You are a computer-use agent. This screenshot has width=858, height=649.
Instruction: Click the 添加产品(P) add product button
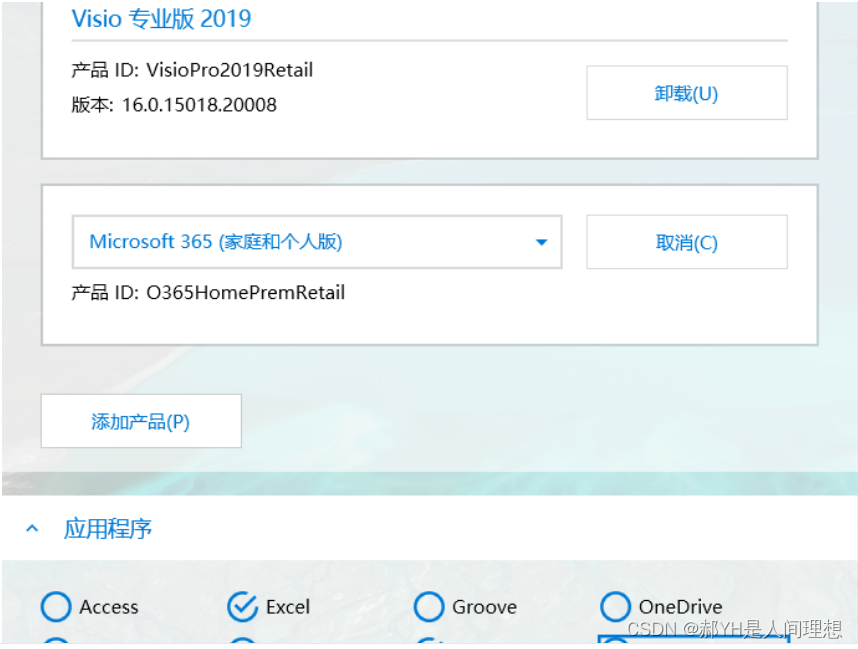coord(141,421)
